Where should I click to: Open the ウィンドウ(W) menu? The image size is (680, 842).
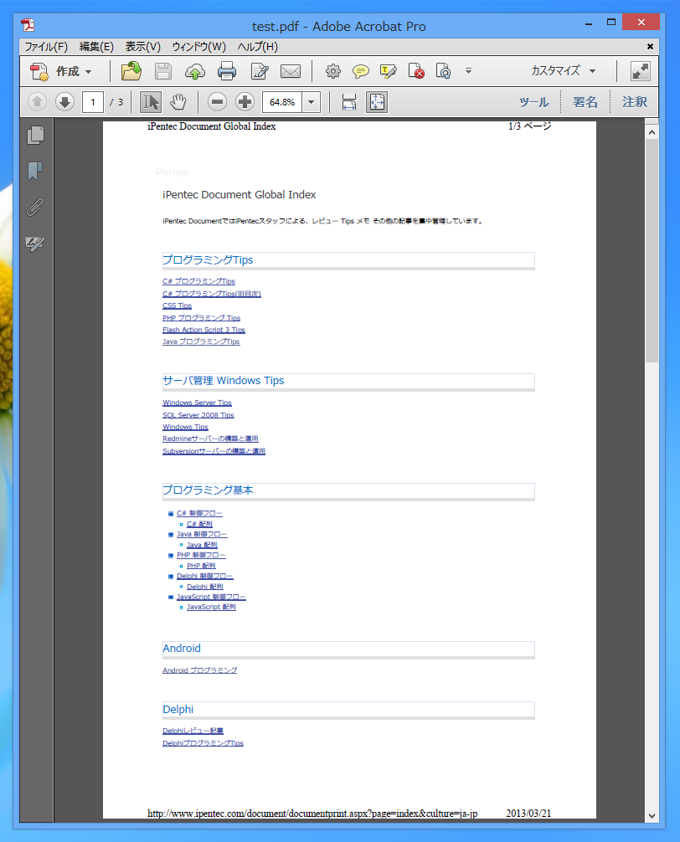(x=199, y=47)
